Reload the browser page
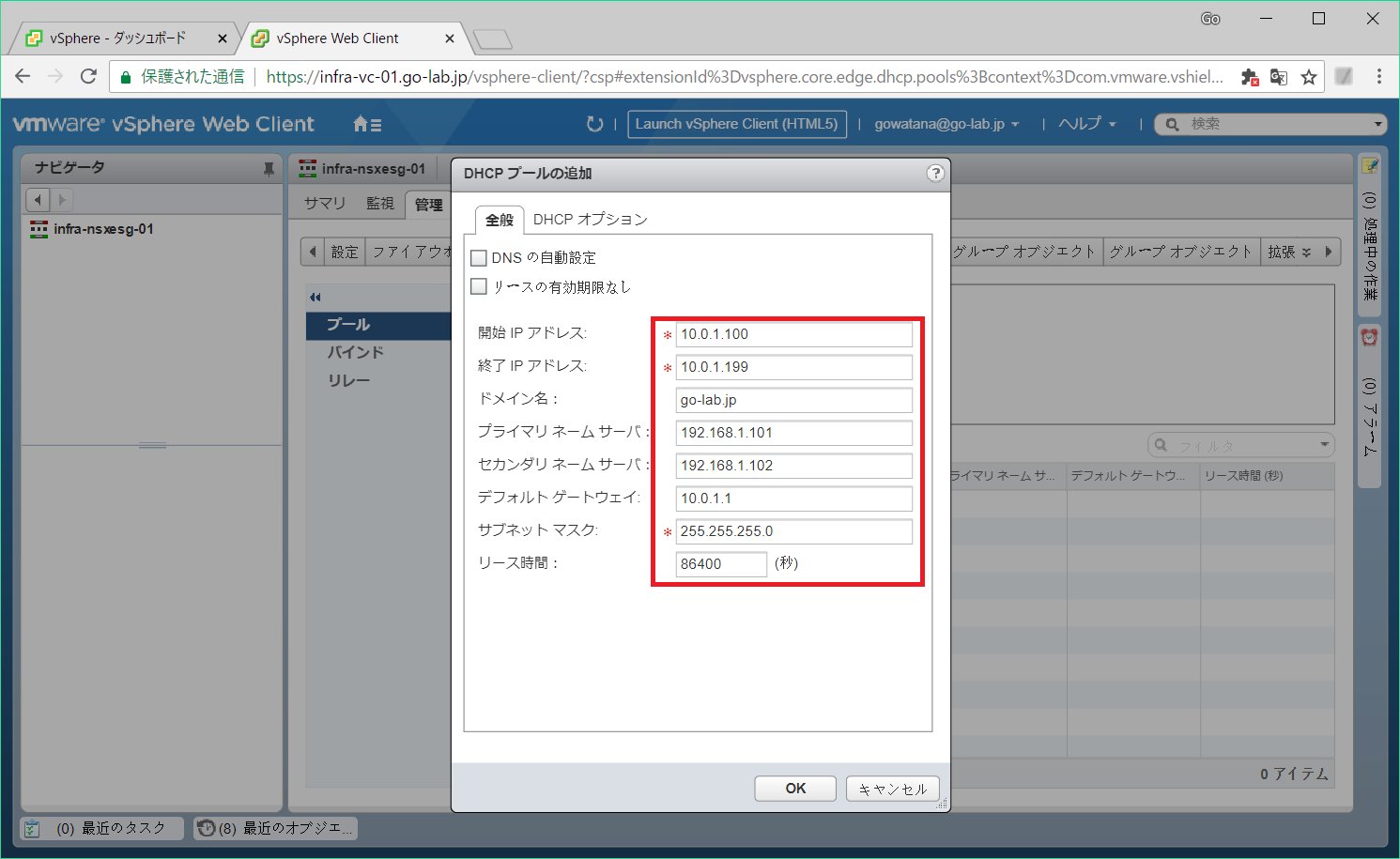This screenshot has height=859, width=1400. point(88,77)
